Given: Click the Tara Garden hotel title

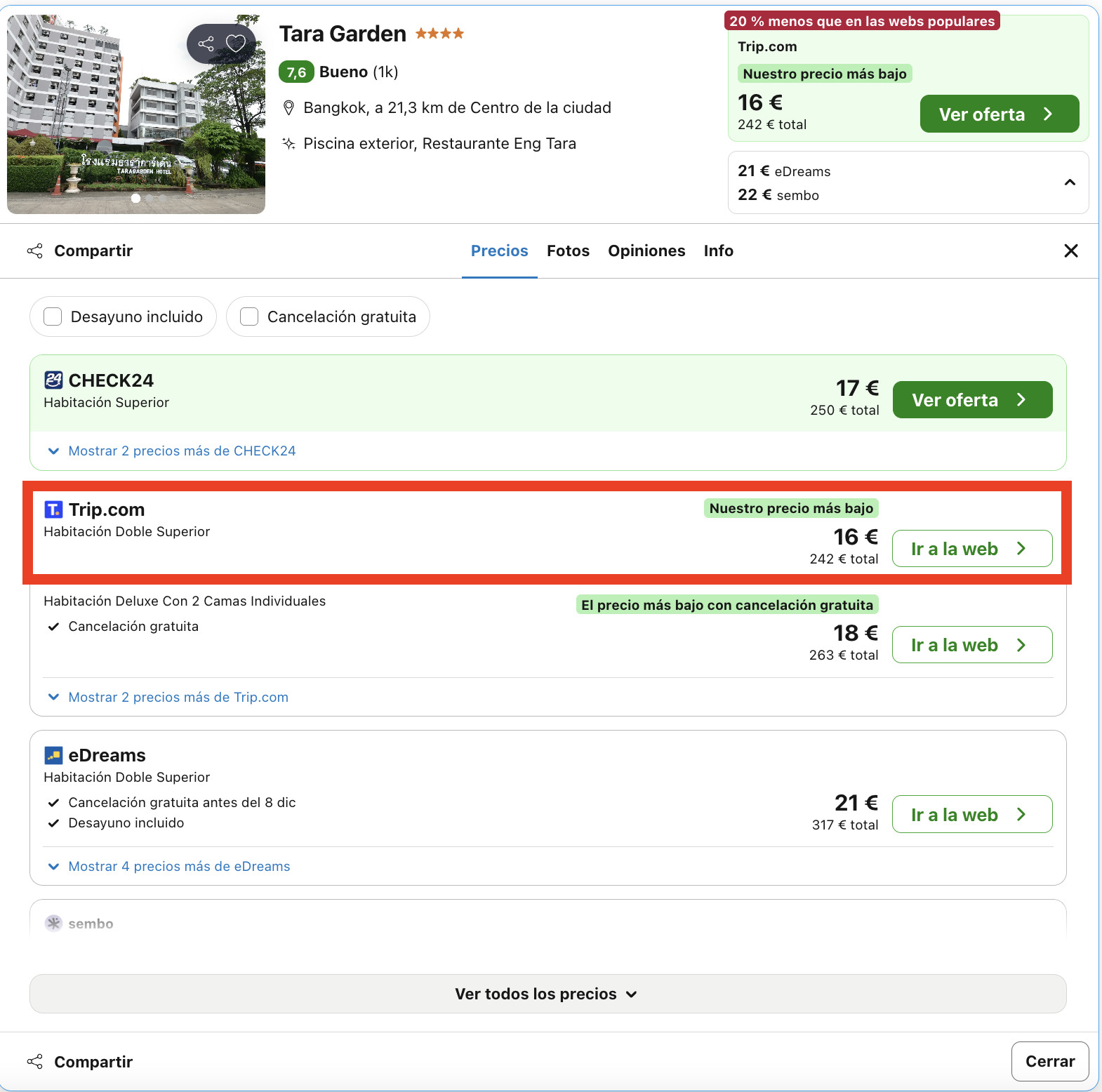Looking at the screenshot, I should 343,34.
